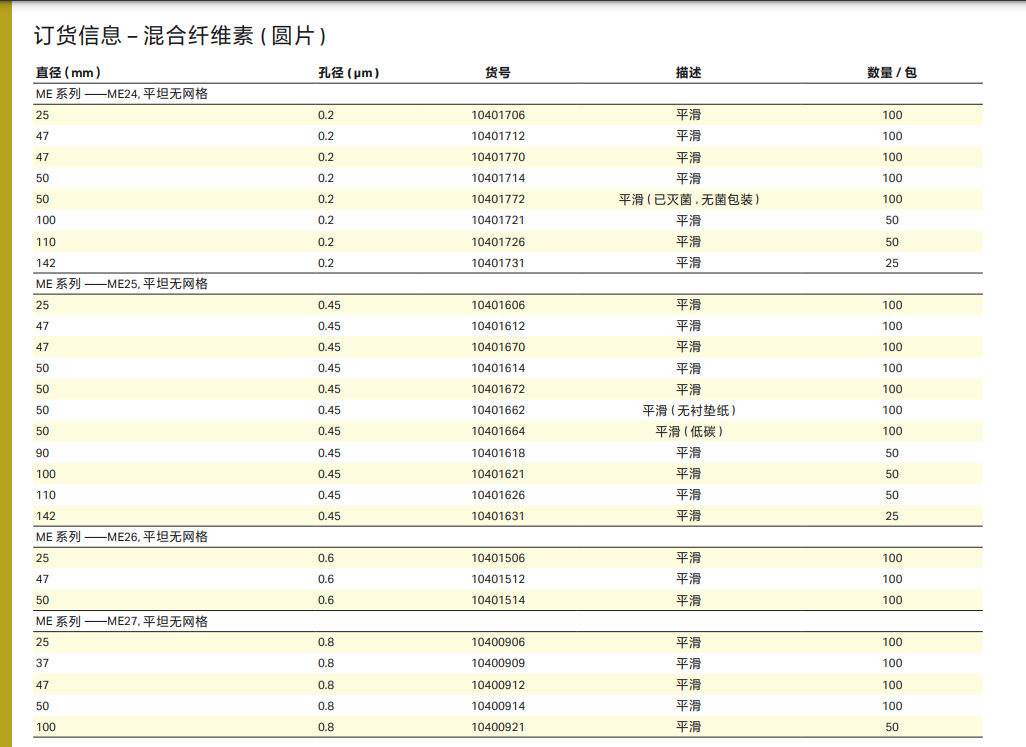Click the 平滑 (低碳) description
The image size is (1026, 747).
(x=689, y=432)
